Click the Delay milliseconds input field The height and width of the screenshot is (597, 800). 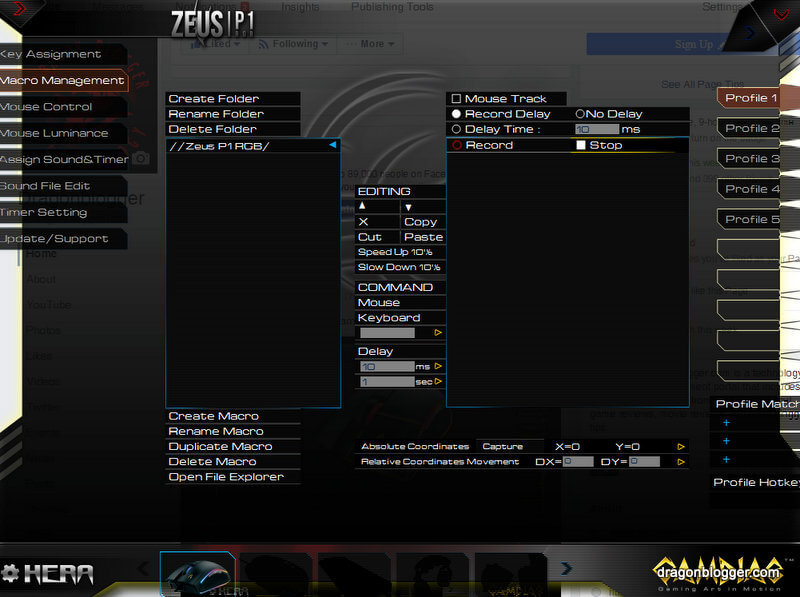coord(387,366)
